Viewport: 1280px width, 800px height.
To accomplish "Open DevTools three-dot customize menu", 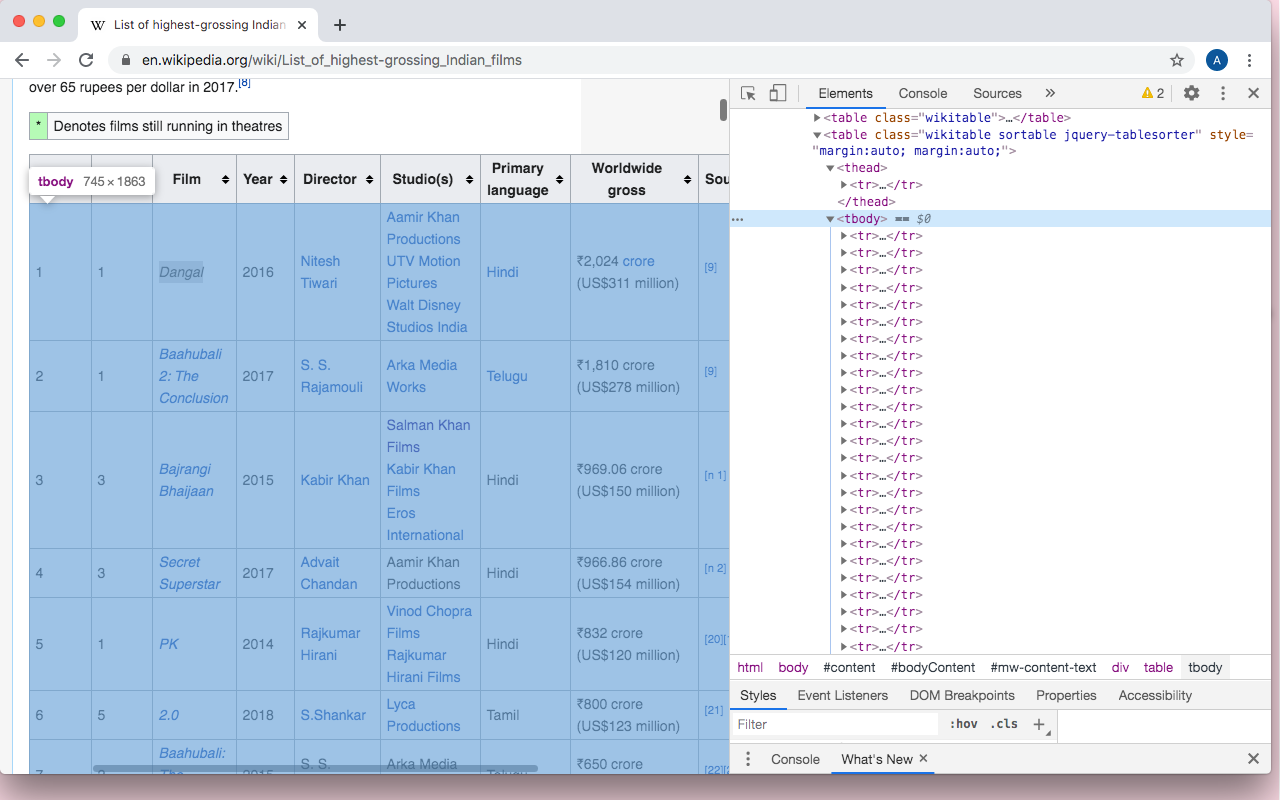I will tap(1222, 93).
